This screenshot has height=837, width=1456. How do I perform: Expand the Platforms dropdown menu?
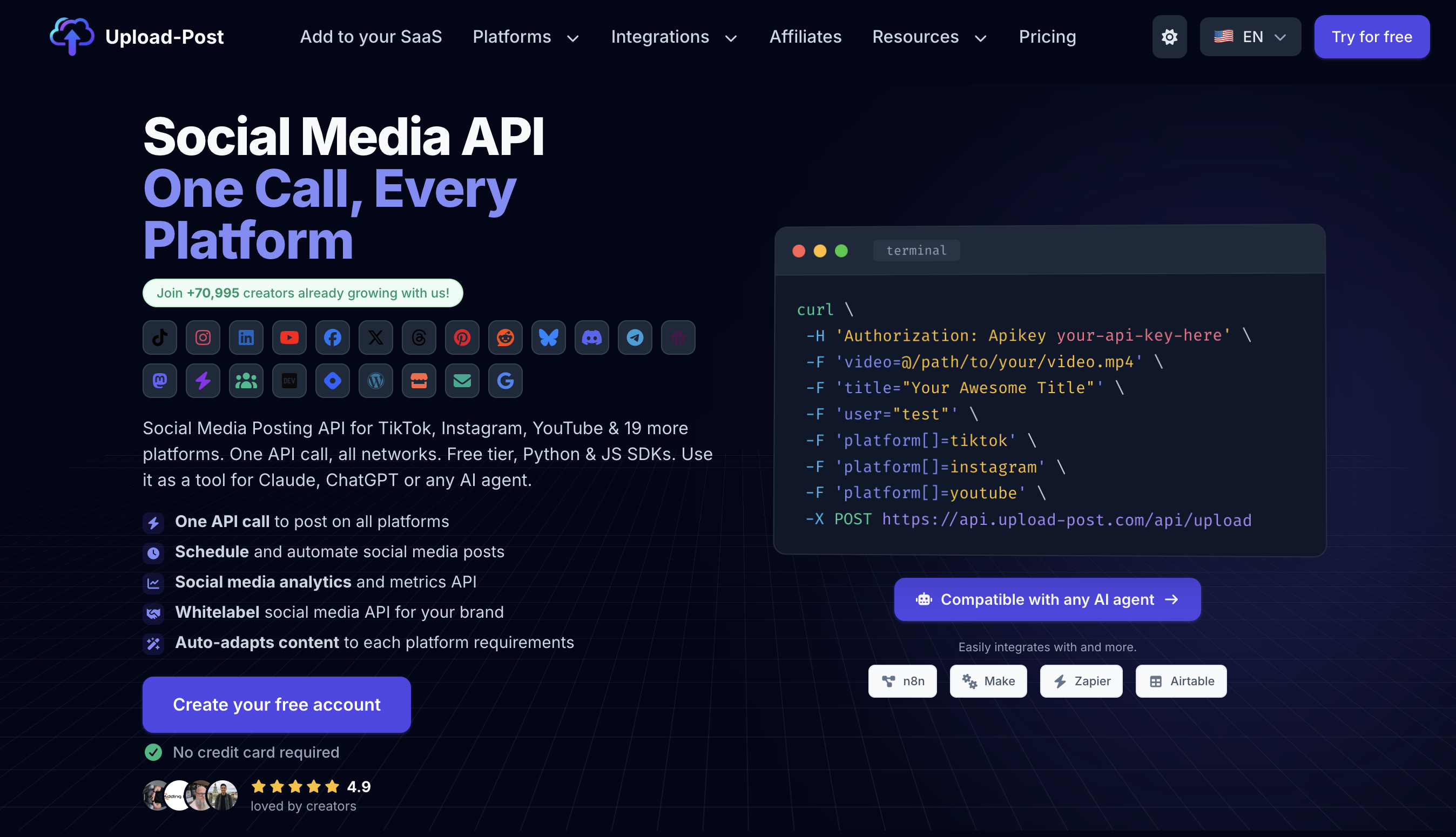(x=525, y=37)
